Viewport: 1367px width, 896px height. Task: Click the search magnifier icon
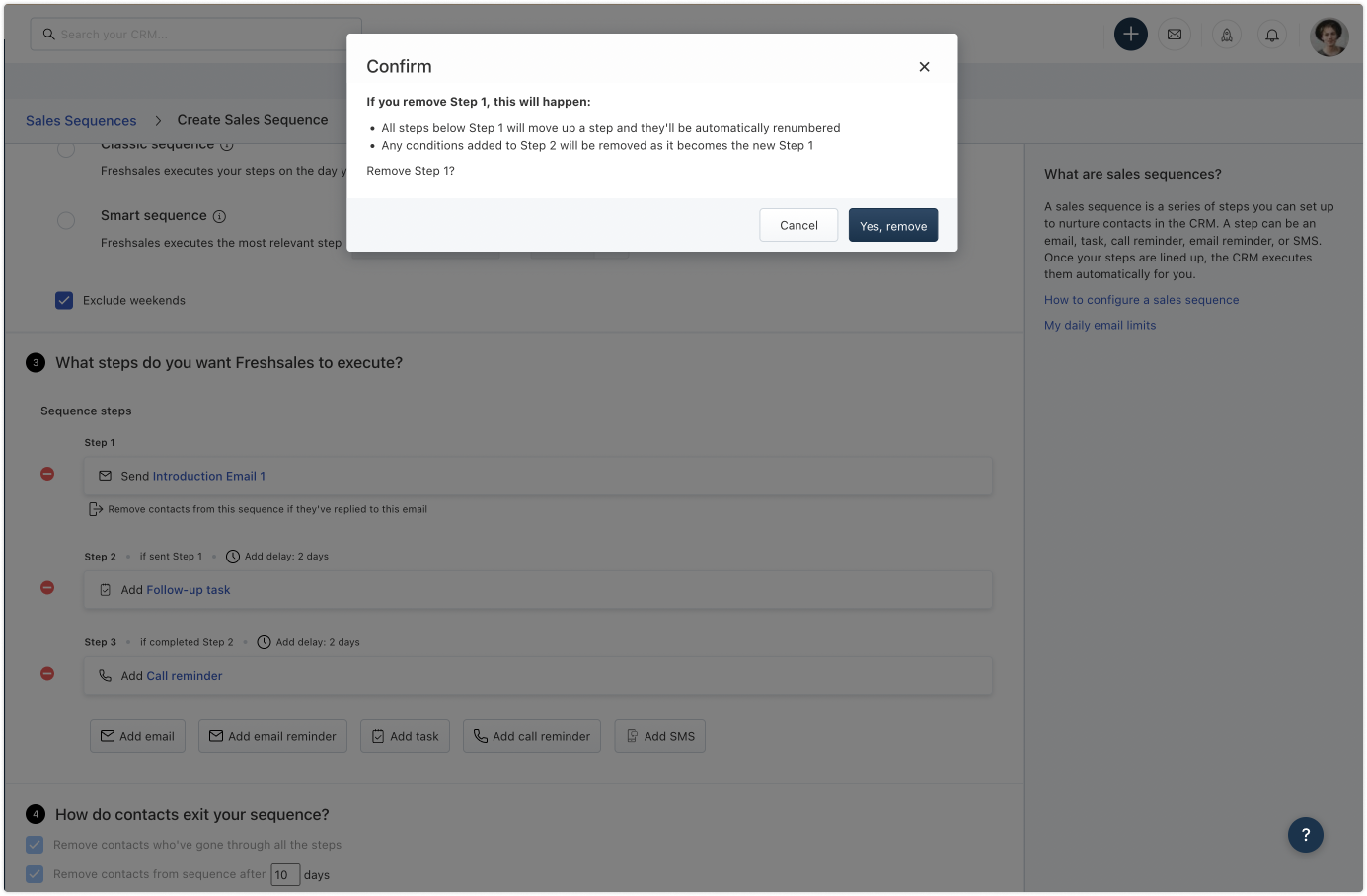click(48, 35)
